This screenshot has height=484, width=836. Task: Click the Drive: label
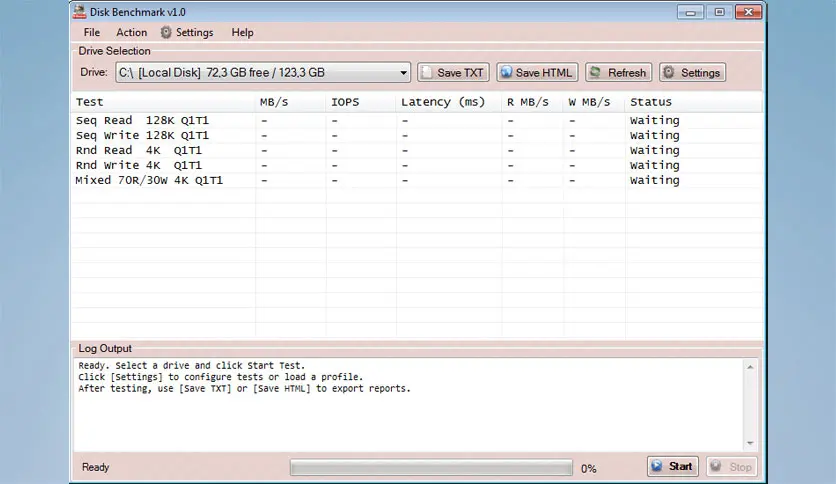point(94,72)
